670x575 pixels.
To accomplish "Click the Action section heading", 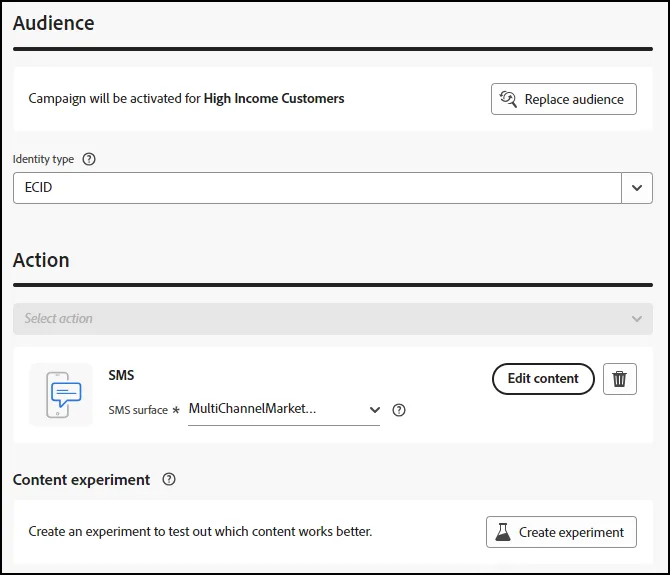I will [x=41, y=260].
